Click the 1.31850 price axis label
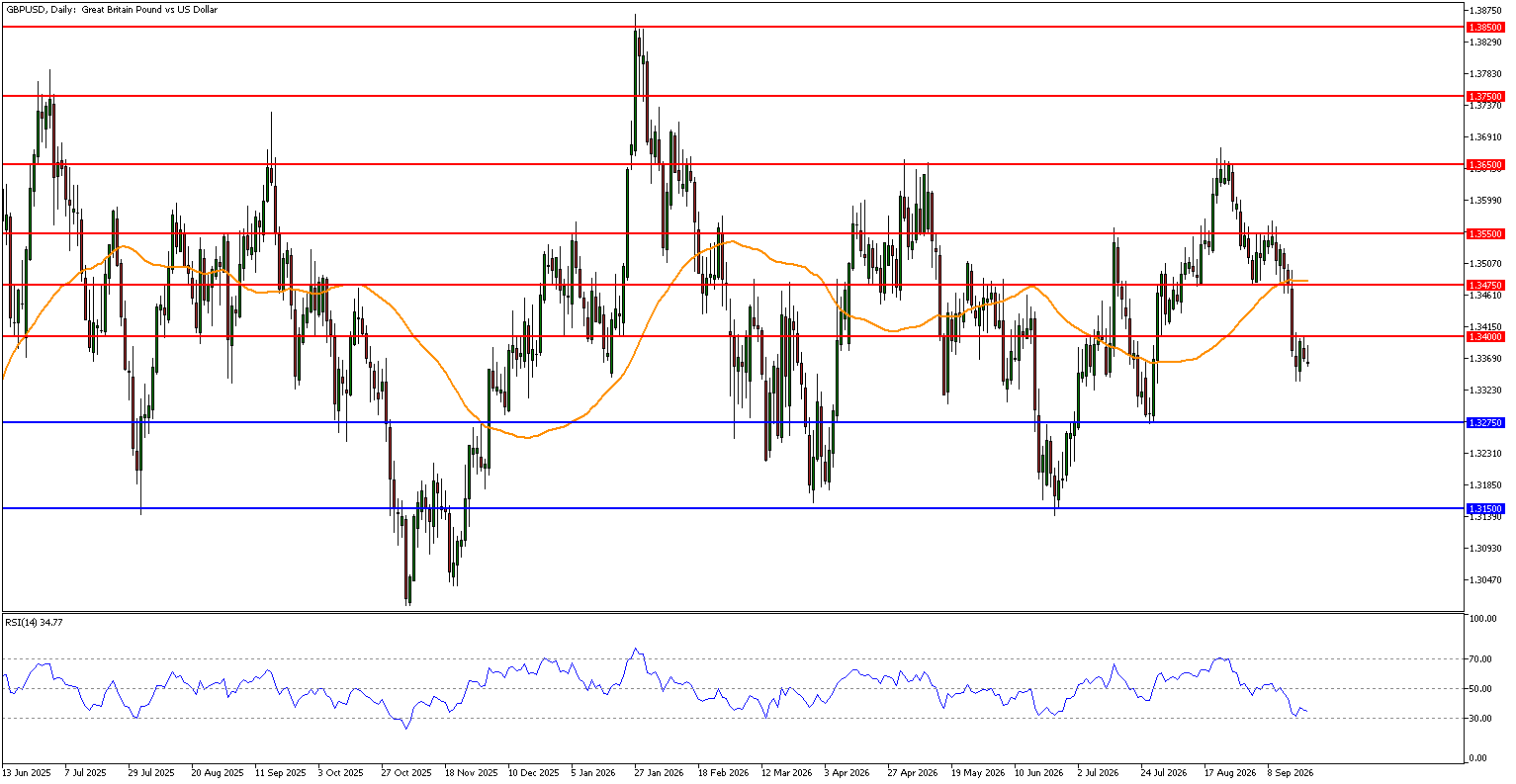The width and height of the screenshot is (1516, 784). [1485, 484]
